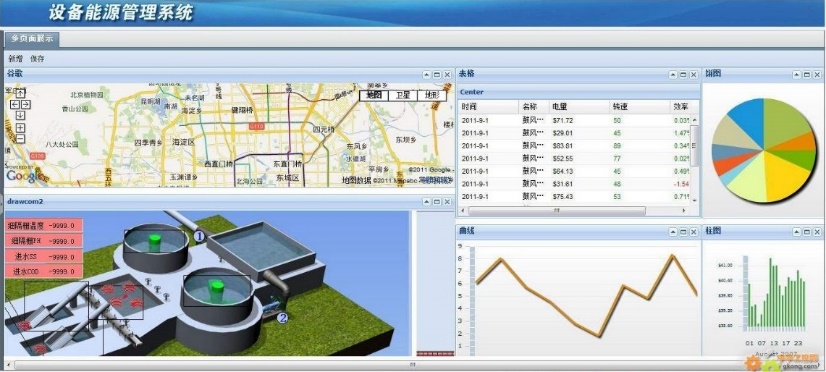Open the 多页面展示 tab
Screen dimensions: 826x372
pyautogui.click(x=32, y=39)
